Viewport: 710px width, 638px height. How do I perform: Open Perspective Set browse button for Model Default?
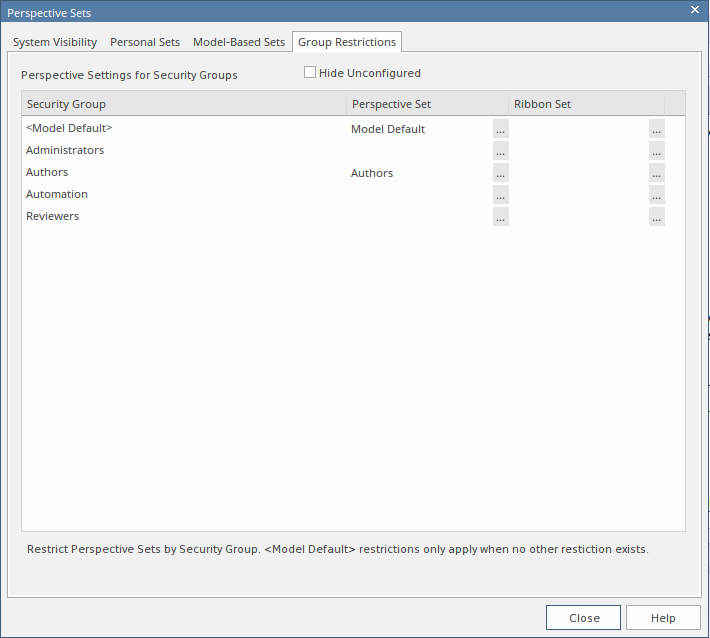click(500, 129)
